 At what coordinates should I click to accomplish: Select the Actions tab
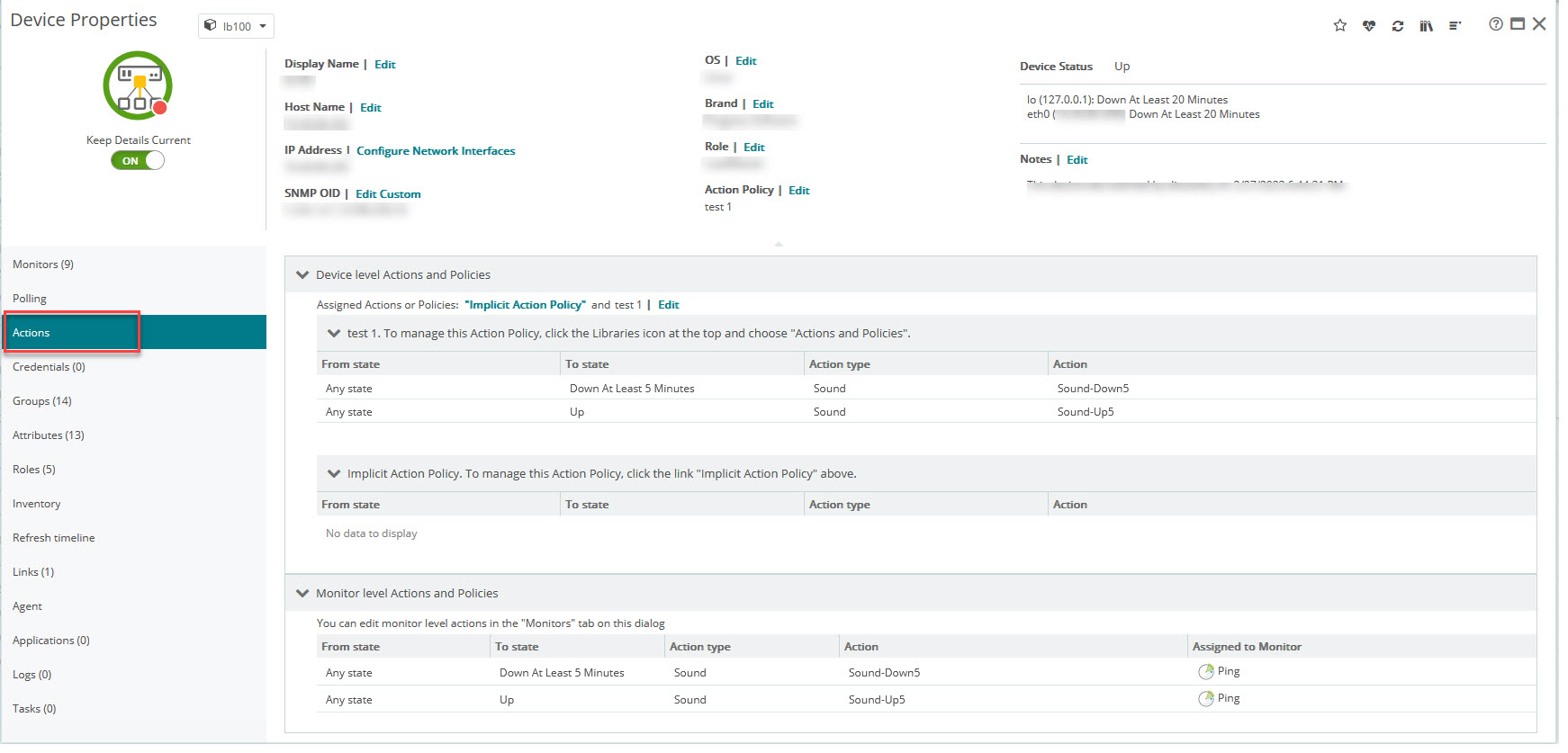coord(134,333)
